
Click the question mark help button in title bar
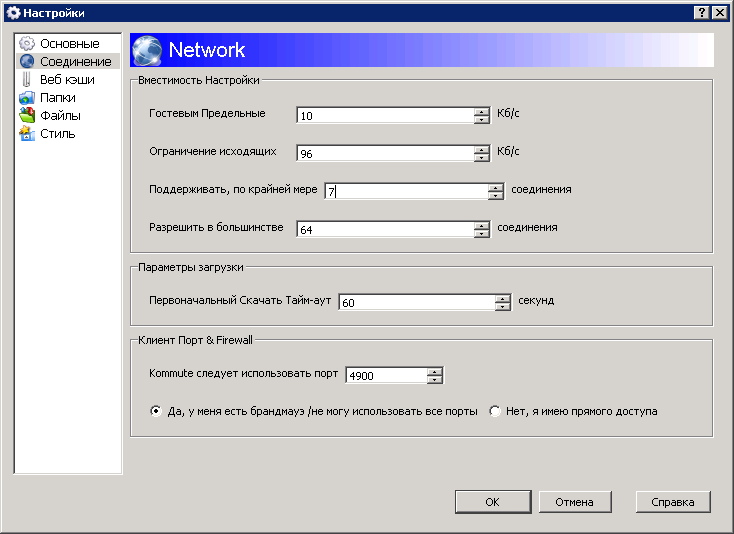(701, 13)
